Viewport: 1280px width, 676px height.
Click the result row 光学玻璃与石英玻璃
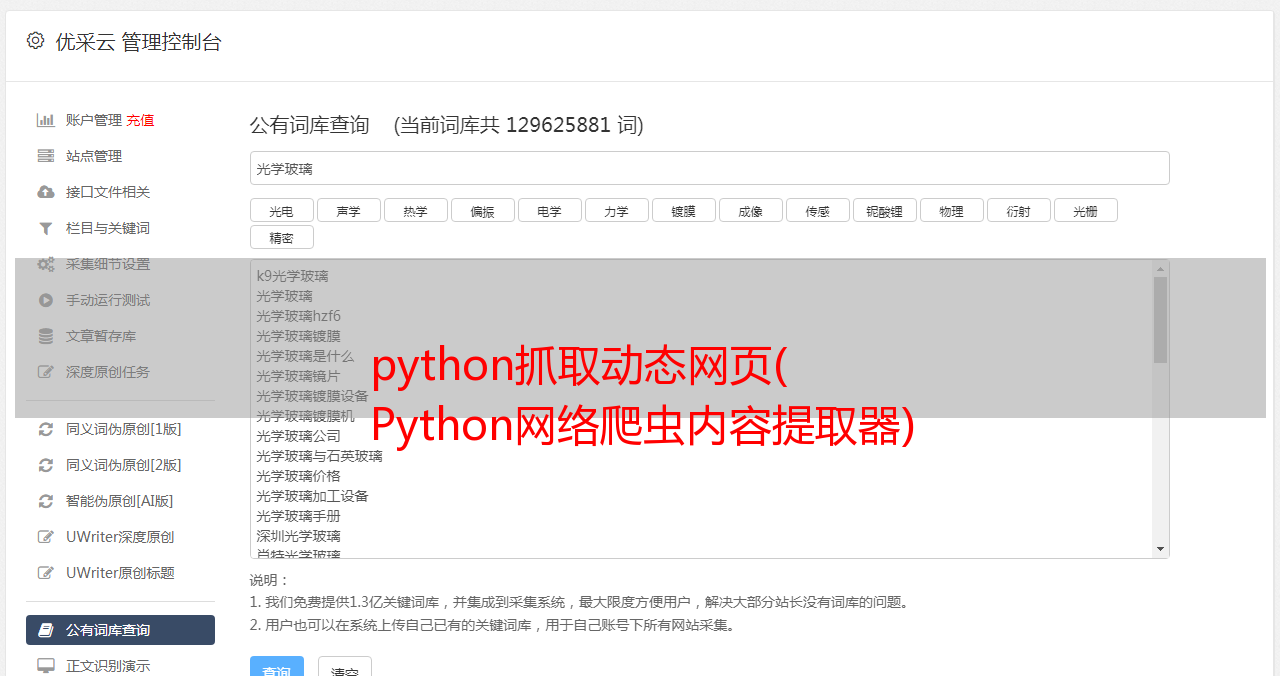click(319, 456)
